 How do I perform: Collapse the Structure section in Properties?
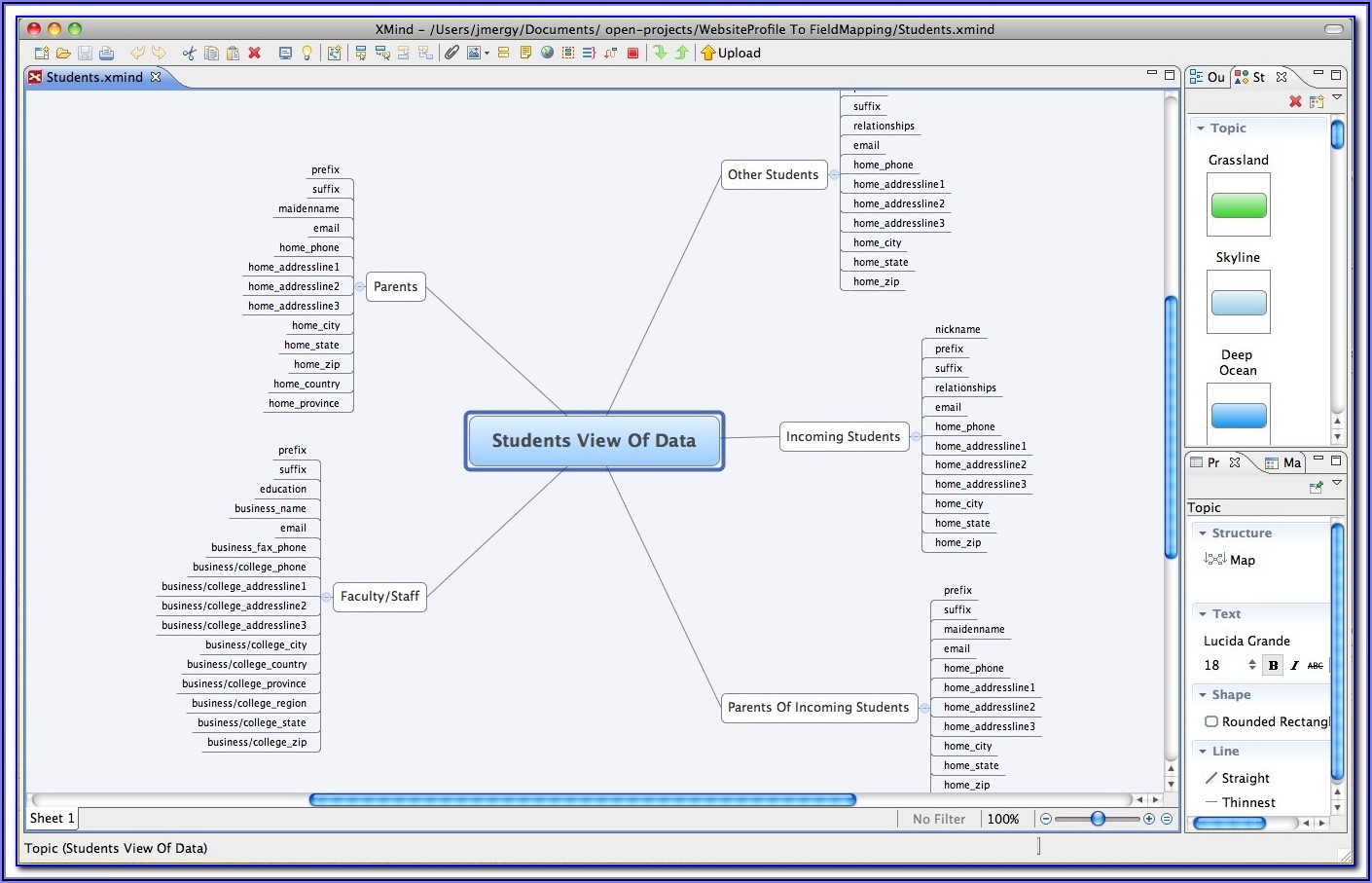point(1204,533)
